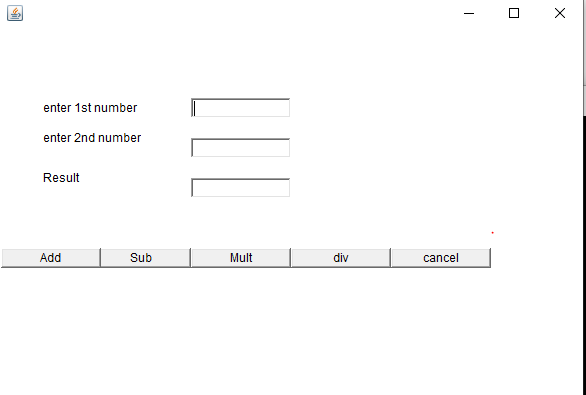The height and width of the screenshot is (395, 586).
Task: Maximize the calculator window
Action: point(514,13)
